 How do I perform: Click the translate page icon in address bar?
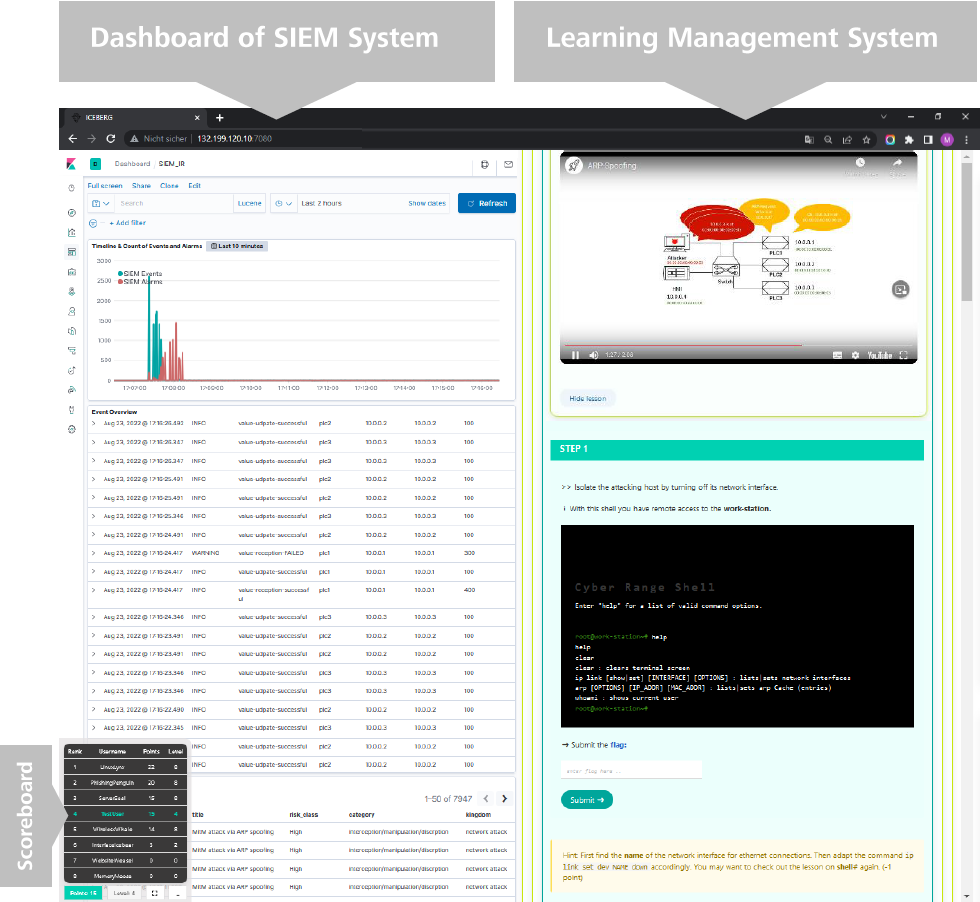(809, 139)
